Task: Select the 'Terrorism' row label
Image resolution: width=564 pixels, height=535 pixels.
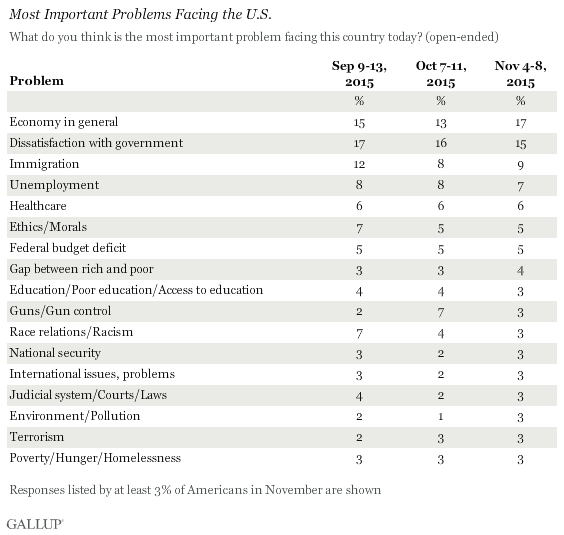Action: (37, 437)
